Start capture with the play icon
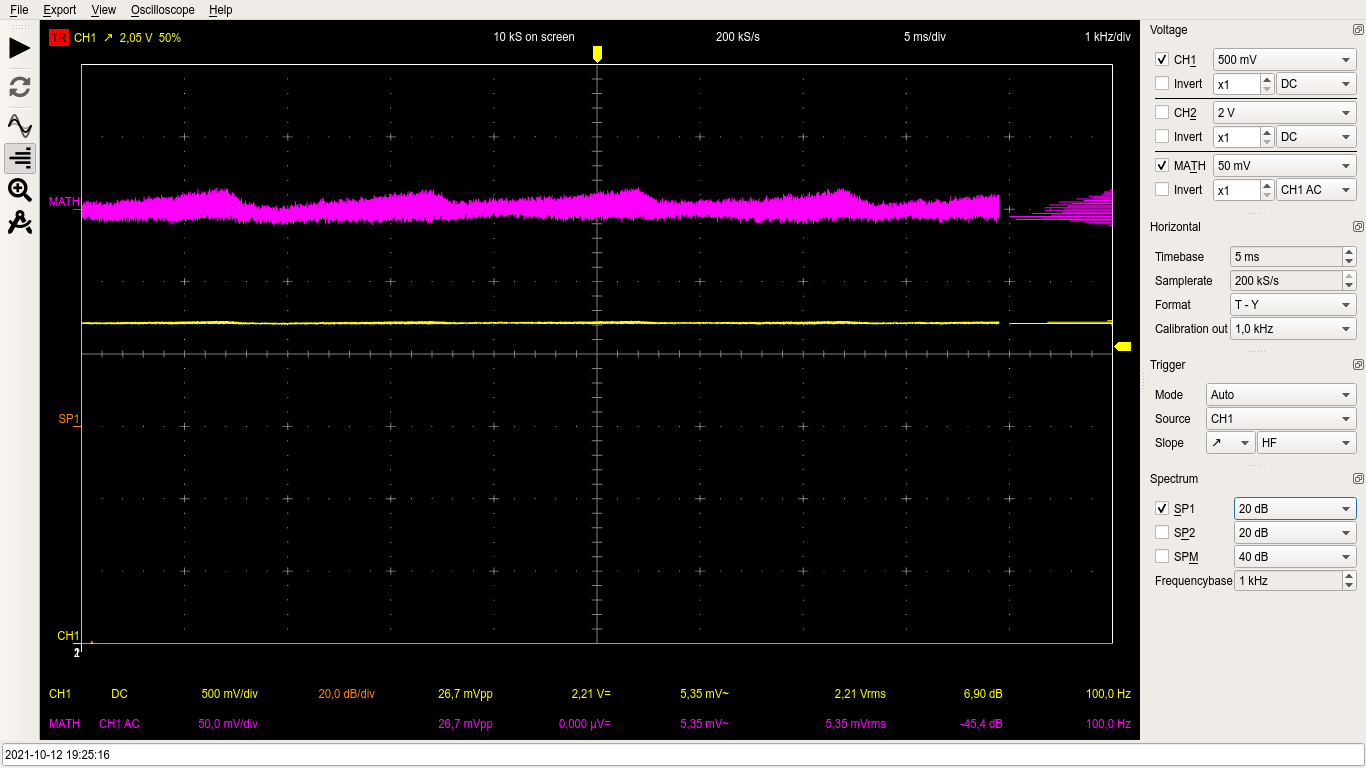 pyautogui.click(x=20, y=48)
